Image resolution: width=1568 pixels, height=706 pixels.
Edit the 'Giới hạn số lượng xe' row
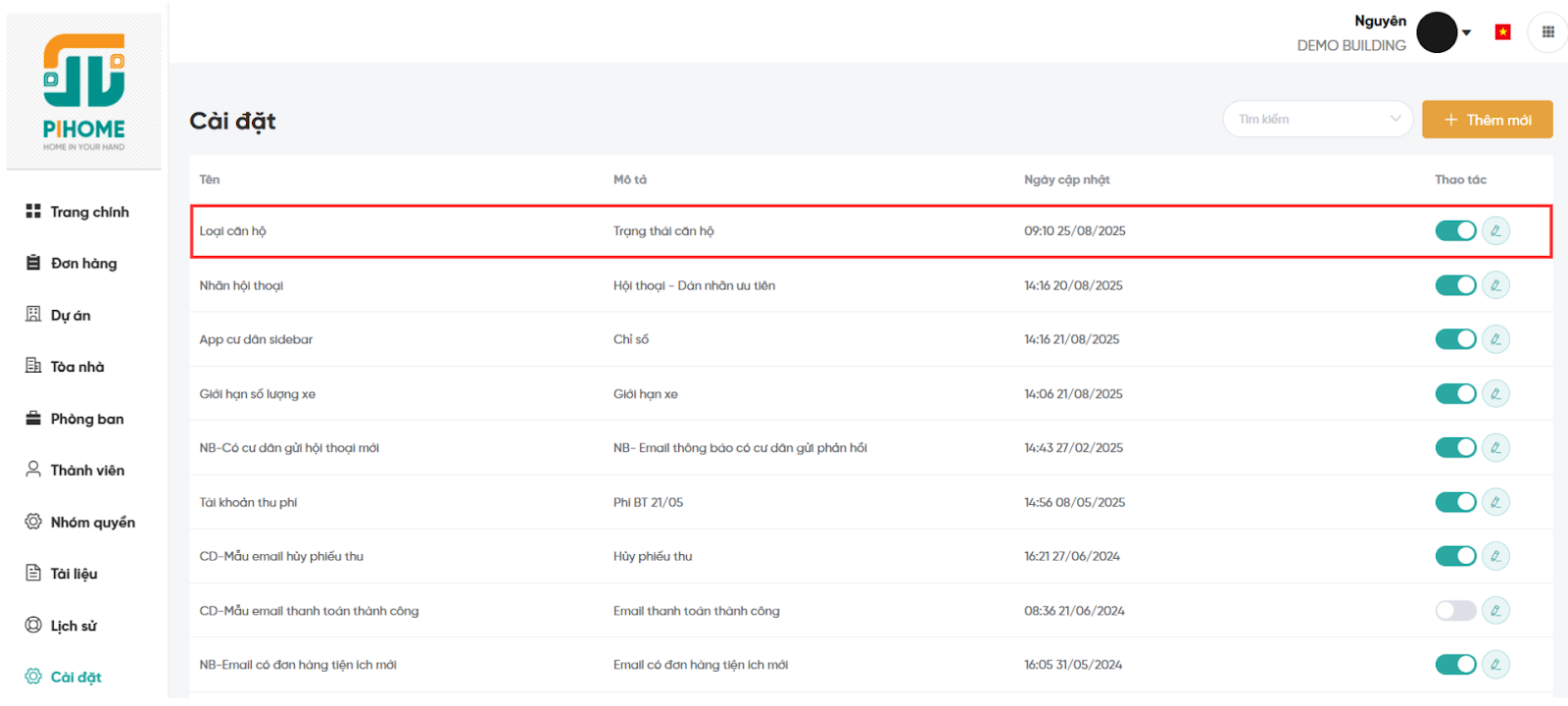point(1495,394)
